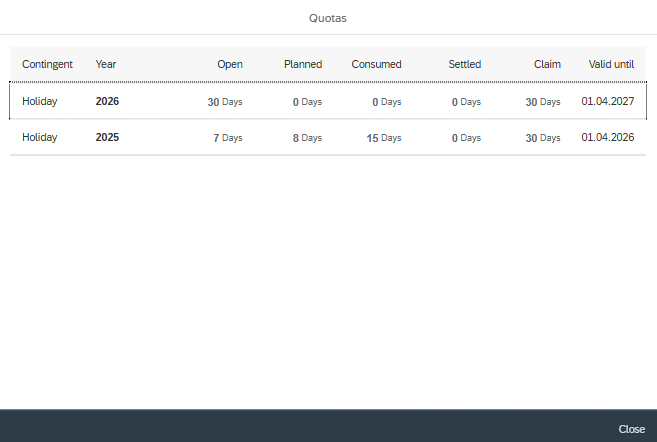Click the 01.04.2026 valid until date
This screenshot has height=442, width=657.
tap(608, 138)
